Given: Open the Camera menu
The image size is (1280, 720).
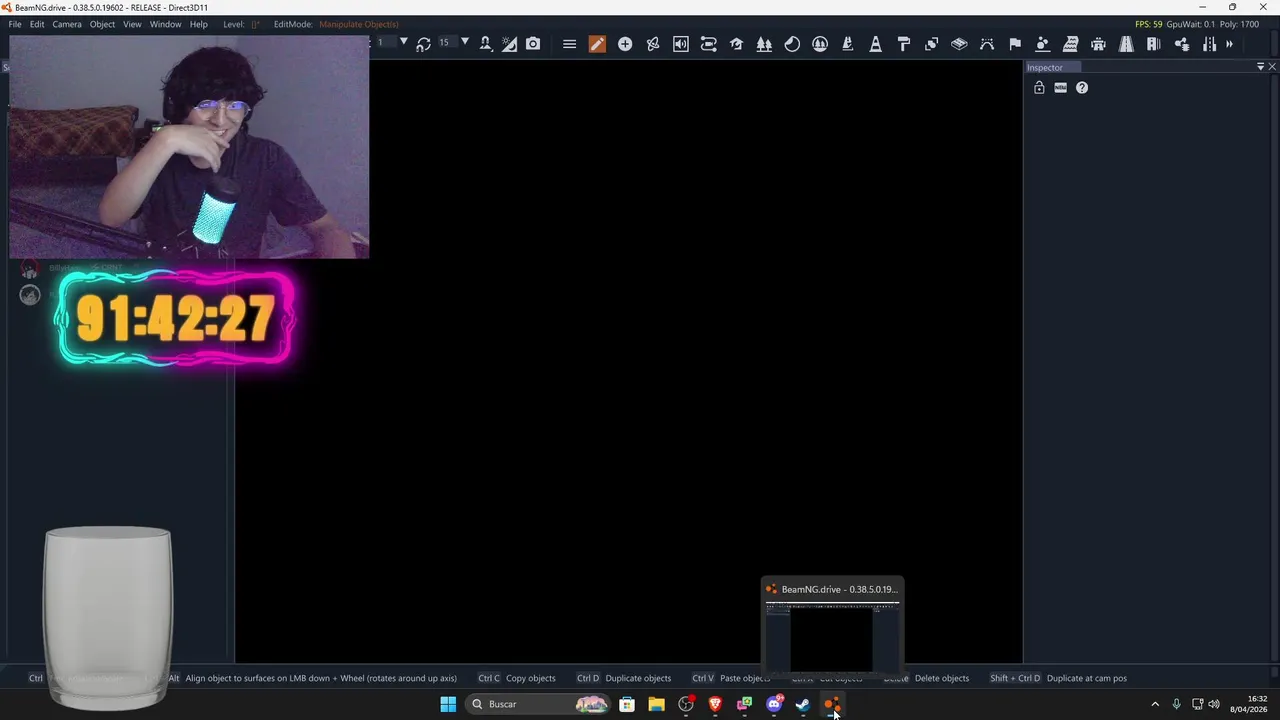Looking at the screenshot, I should (67, 24).
